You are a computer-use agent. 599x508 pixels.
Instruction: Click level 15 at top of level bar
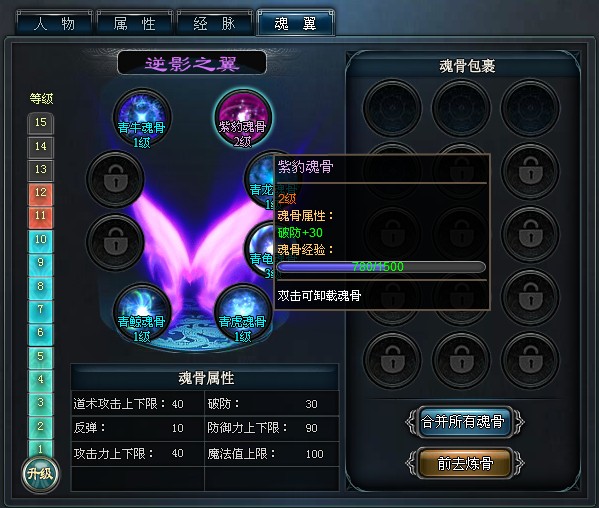(40, 123)
